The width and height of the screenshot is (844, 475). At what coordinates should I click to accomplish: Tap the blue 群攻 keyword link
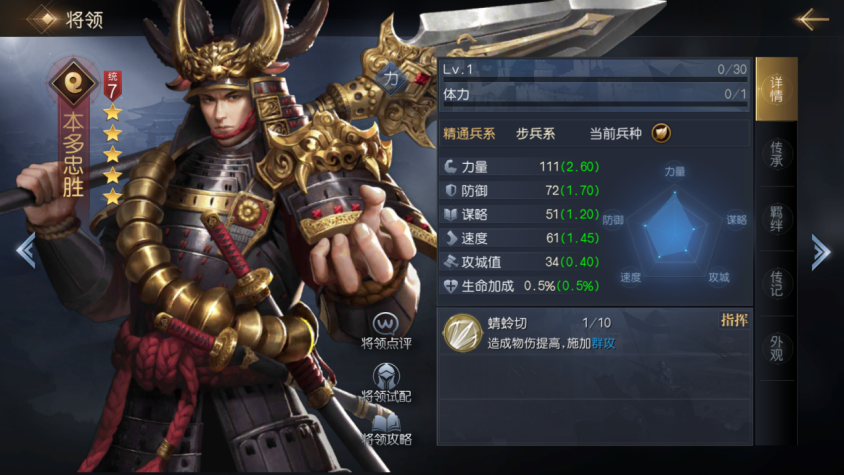[x=603, y=343]
